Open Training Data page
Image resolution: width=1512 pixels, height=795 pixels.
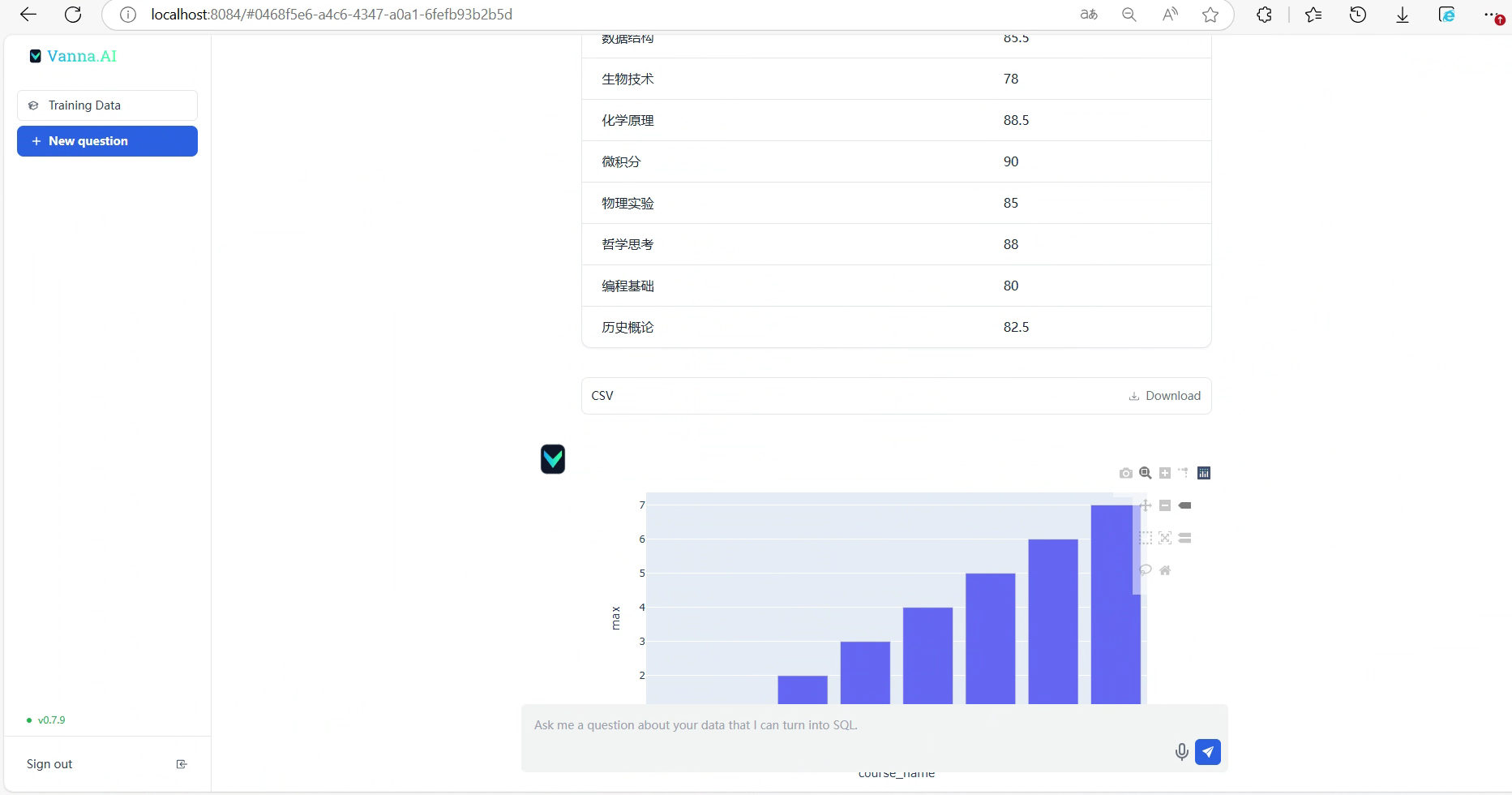click(x=107, y=105)
